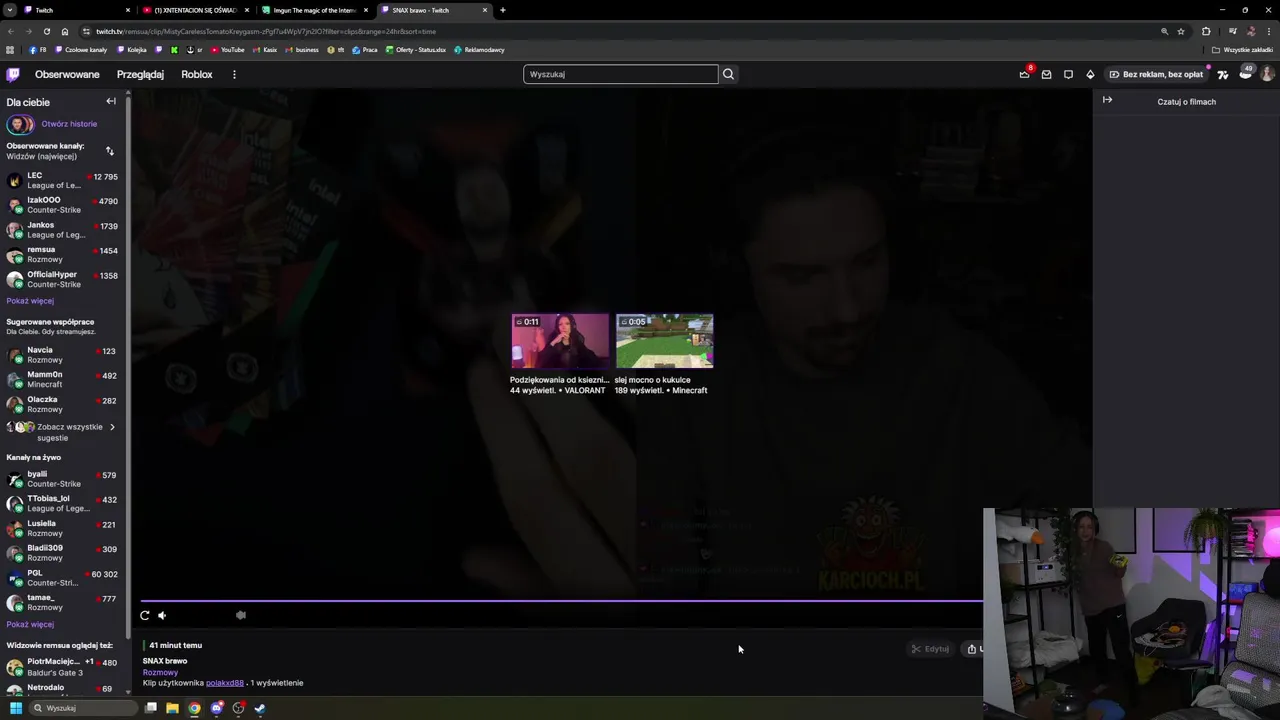The height and width of the screenshot is (720, 1280).
Task: Open Wszystkie zakładki bookmarks folder
Action: [x=1243, y=50]
